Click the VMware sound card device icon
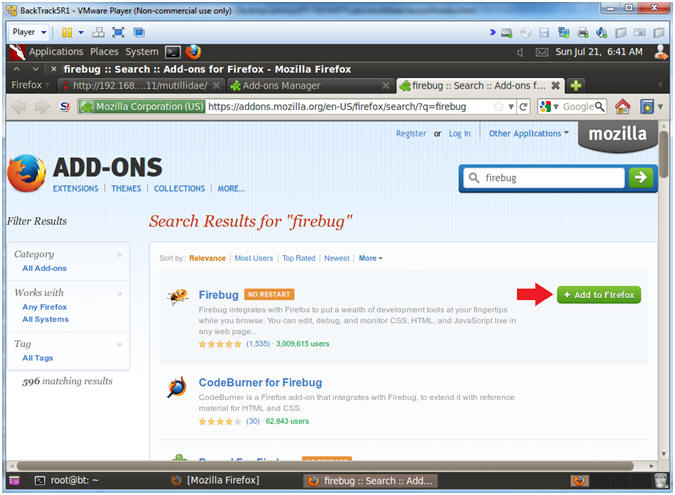Viewport: 675px width, 495px height. point(601,33)
